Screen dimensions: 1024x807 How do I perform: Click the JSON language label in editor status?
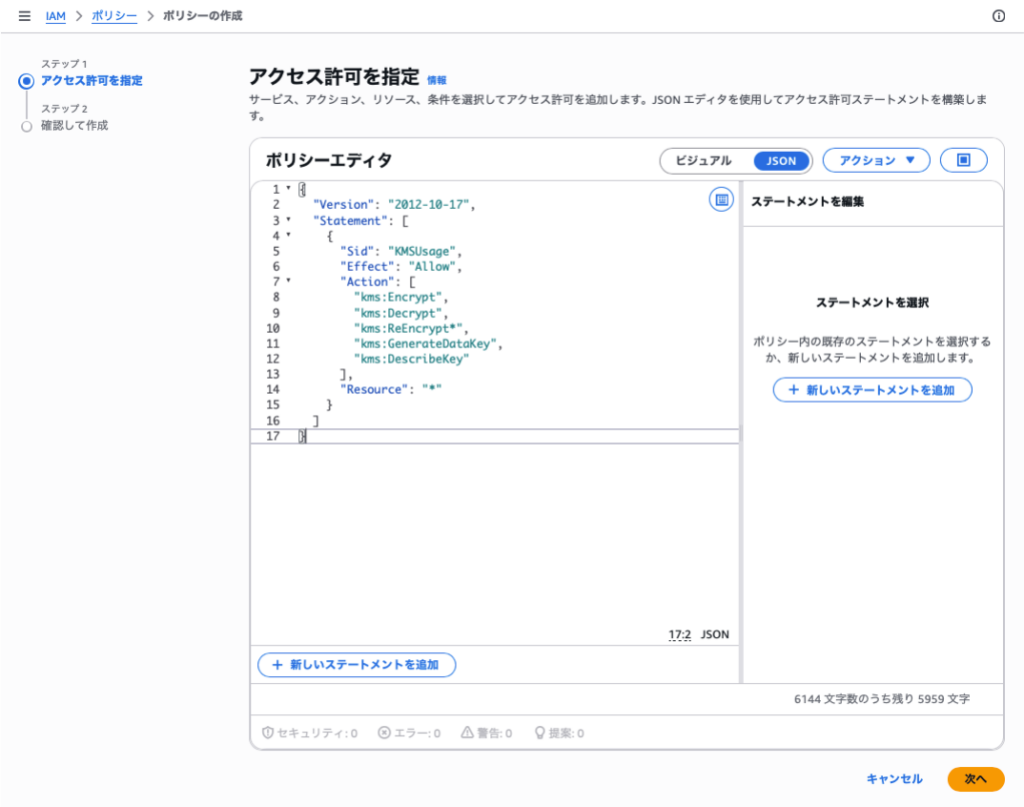click(x=715, y=634)
